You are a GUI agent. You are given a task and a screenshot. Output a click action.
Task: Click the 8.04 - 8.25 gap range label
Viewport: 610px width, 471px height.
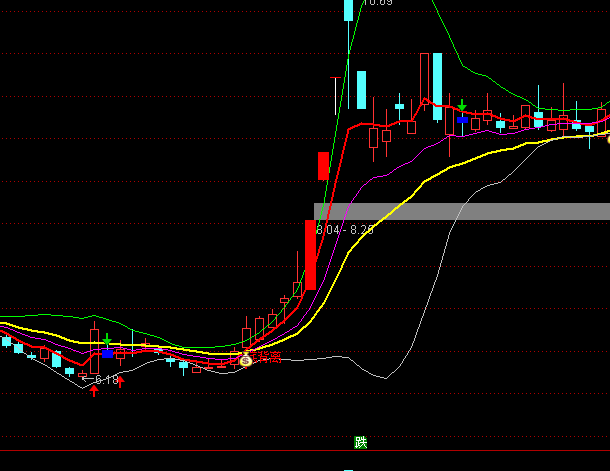click(x=345, y=230)
